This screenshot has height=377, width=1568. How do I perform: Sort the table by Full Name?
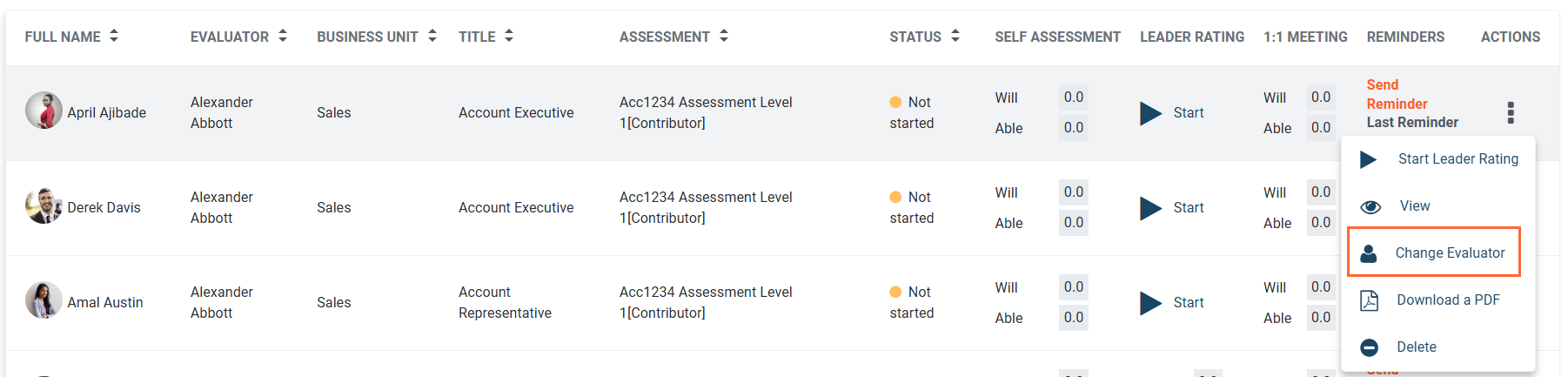114,36
